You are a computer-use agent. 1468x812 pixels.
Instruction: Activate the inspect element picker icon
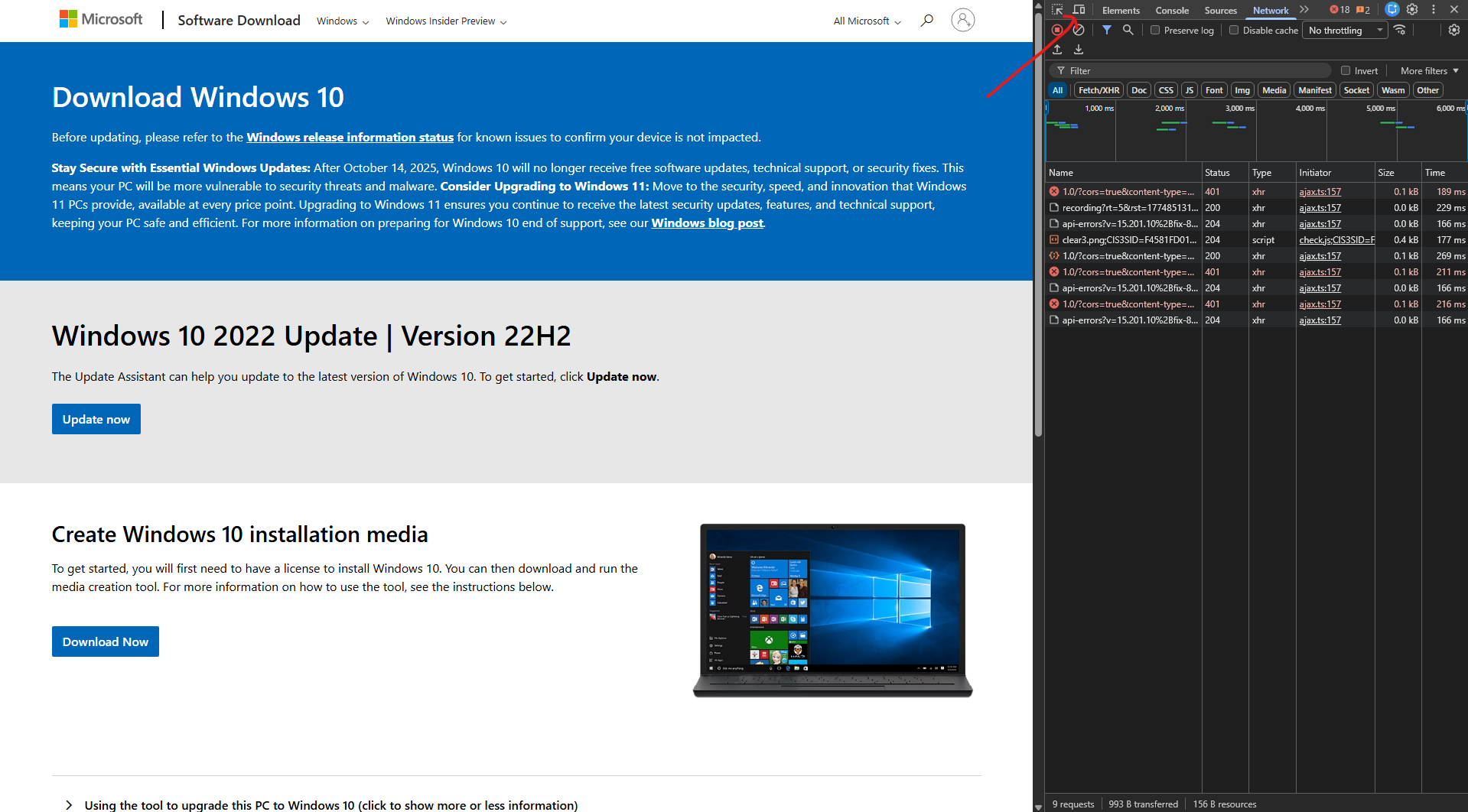point(1057,10)
